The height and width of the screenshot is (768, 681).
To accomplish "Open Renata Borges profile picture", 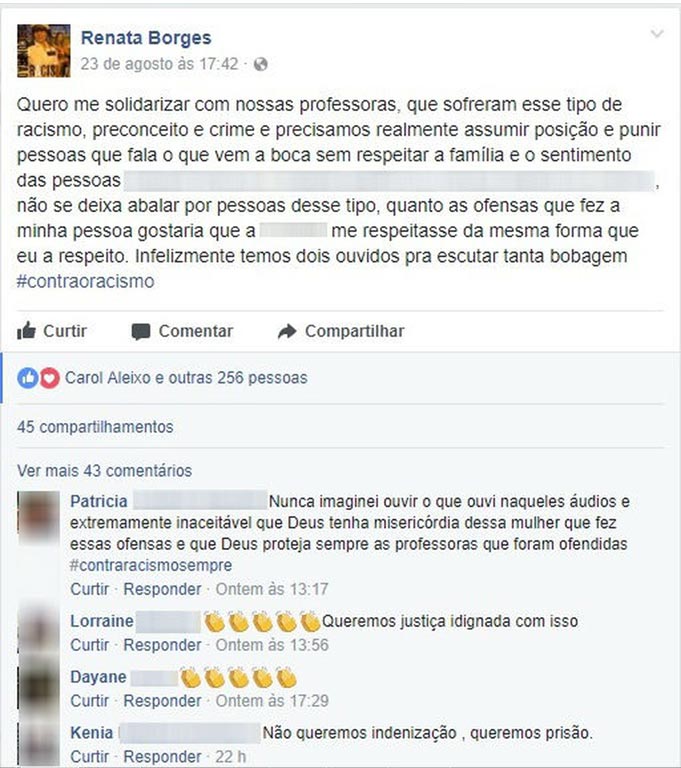I will (x=44, y=50).
